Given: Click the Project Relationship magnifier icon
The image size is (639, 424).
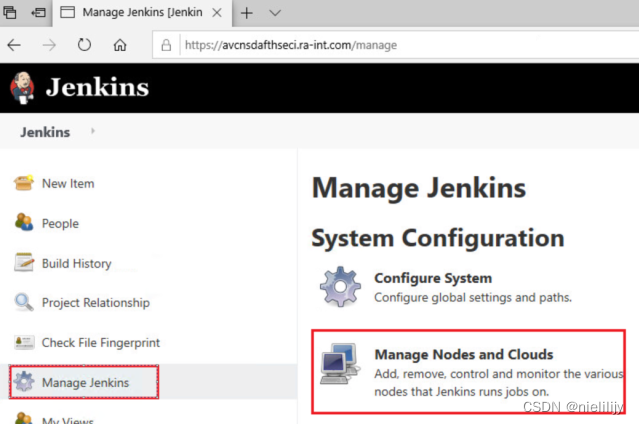Looking at the screenshot, I should tap(24, 302).
